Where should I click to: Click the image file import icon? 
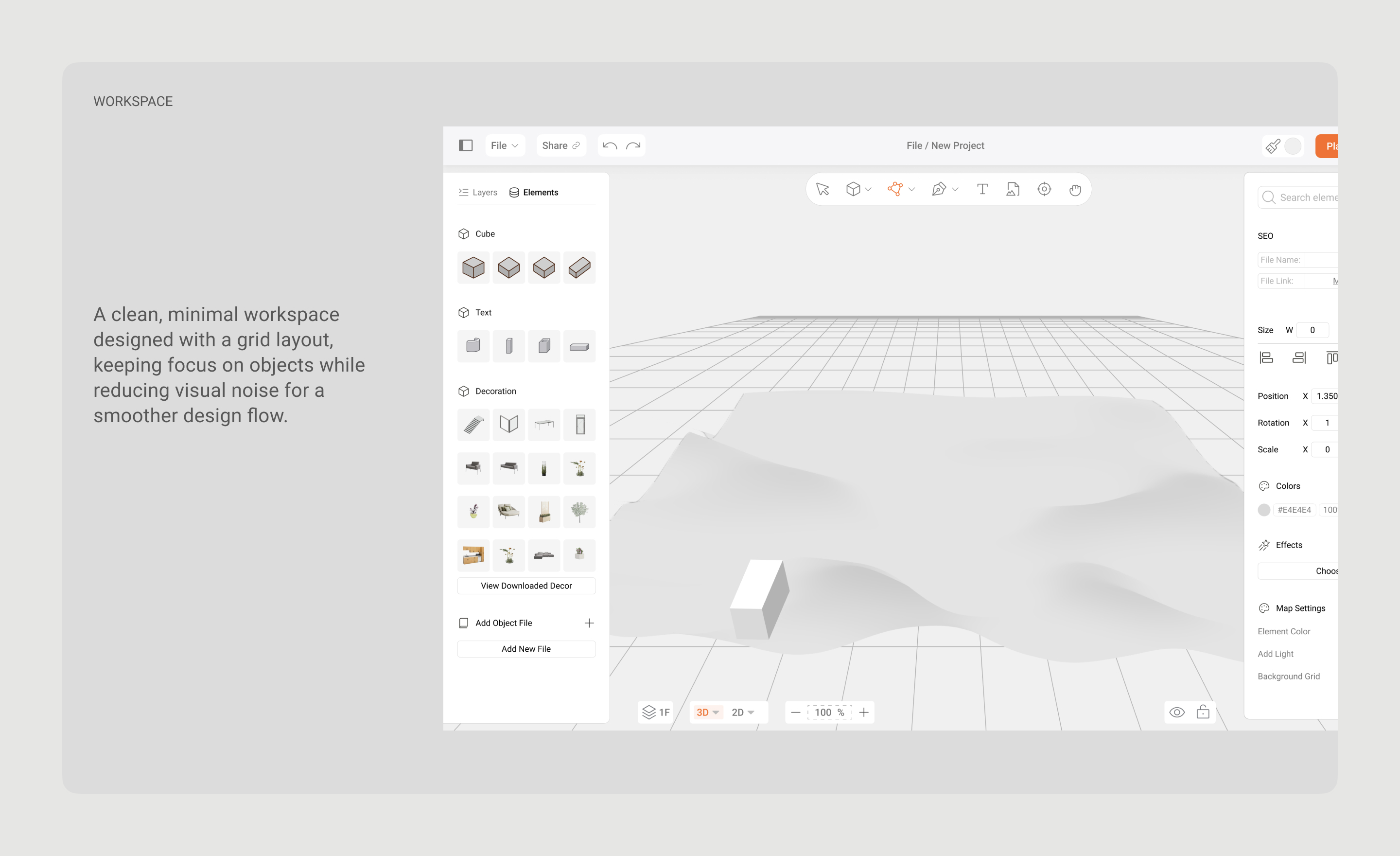tap(1013, 189)
